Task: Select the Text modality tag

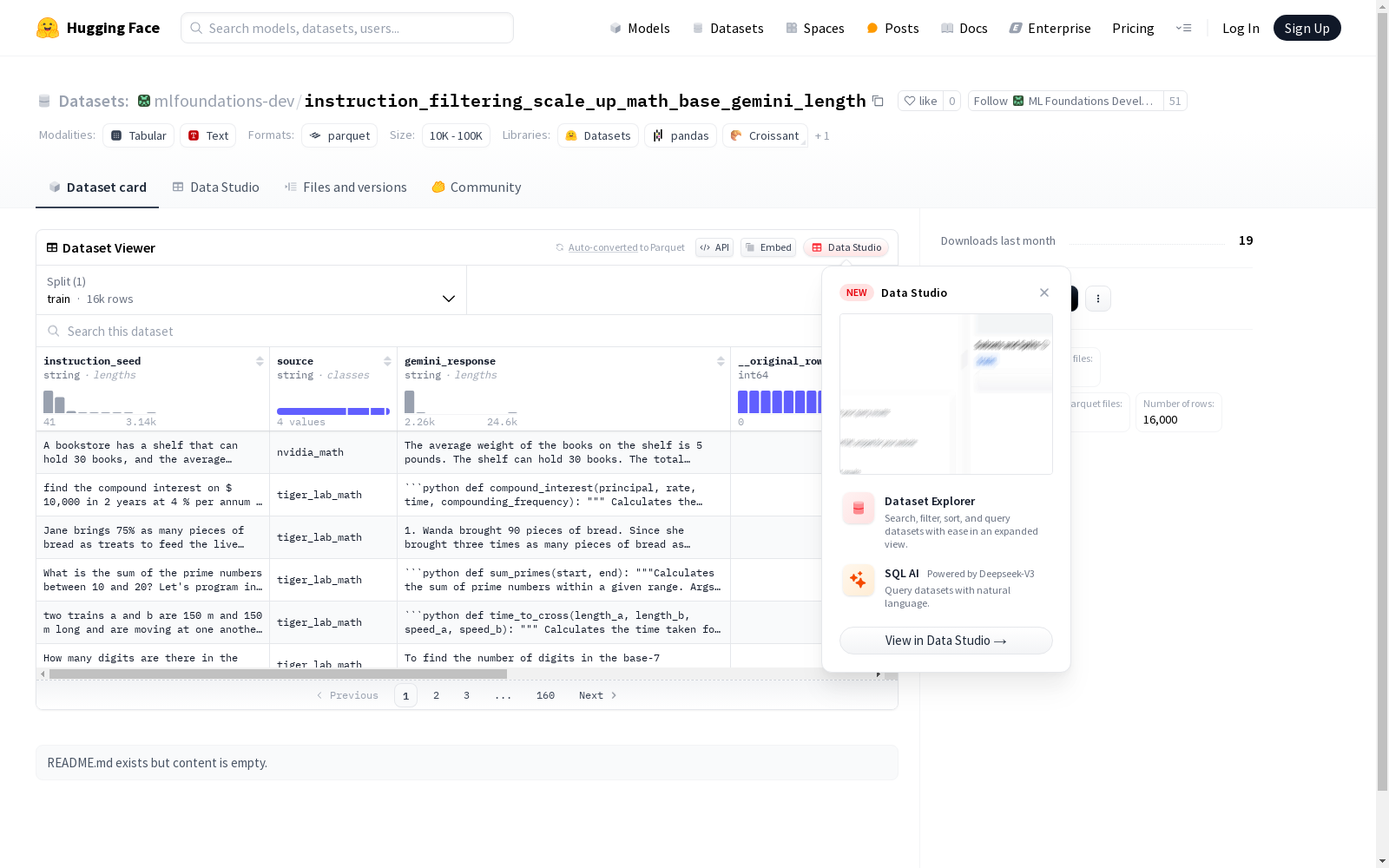Action: pyautogui.click(x=208, y=135)
